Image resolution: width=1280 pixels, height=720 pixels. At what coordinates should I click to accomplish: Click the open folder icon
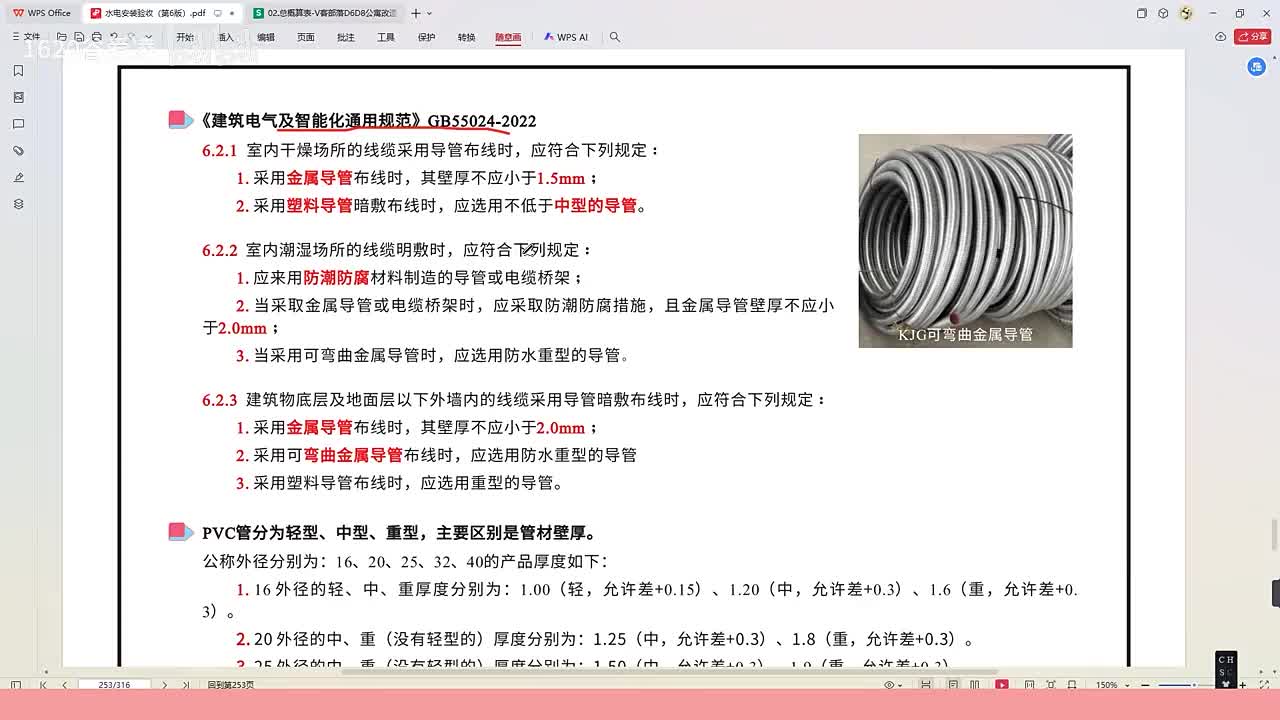point(62,37)
